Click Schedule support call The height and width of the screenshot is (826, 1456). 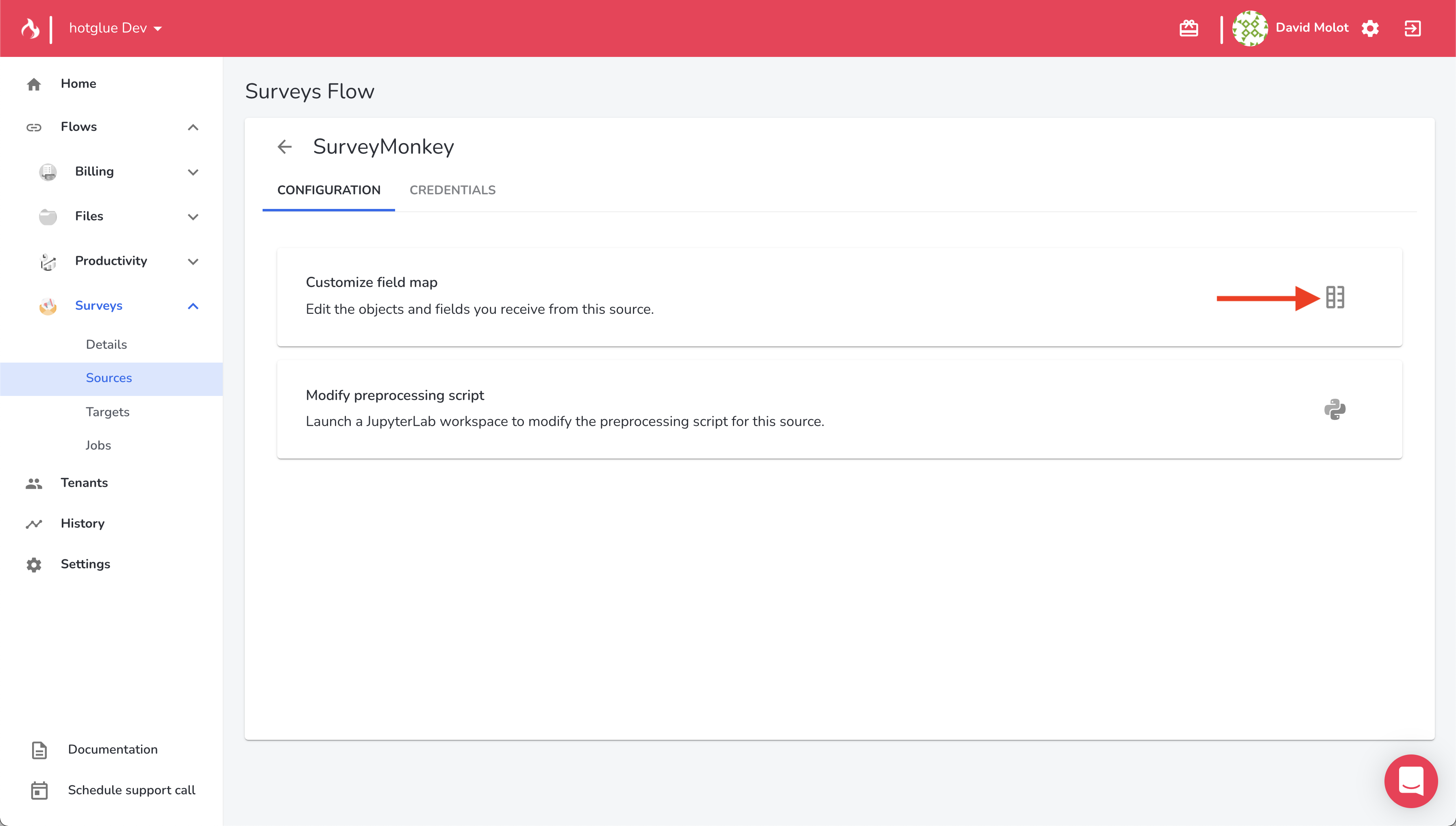coord(131,790)
